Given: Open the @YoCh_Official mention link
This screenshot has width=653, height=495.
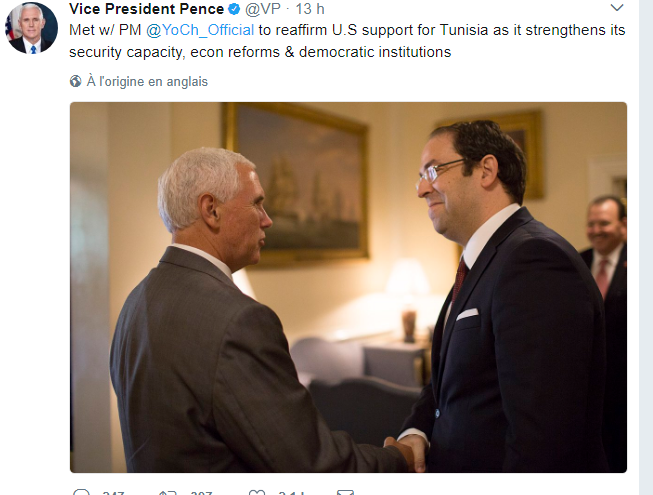Looking at the screenshot, I should pos(200,30).
